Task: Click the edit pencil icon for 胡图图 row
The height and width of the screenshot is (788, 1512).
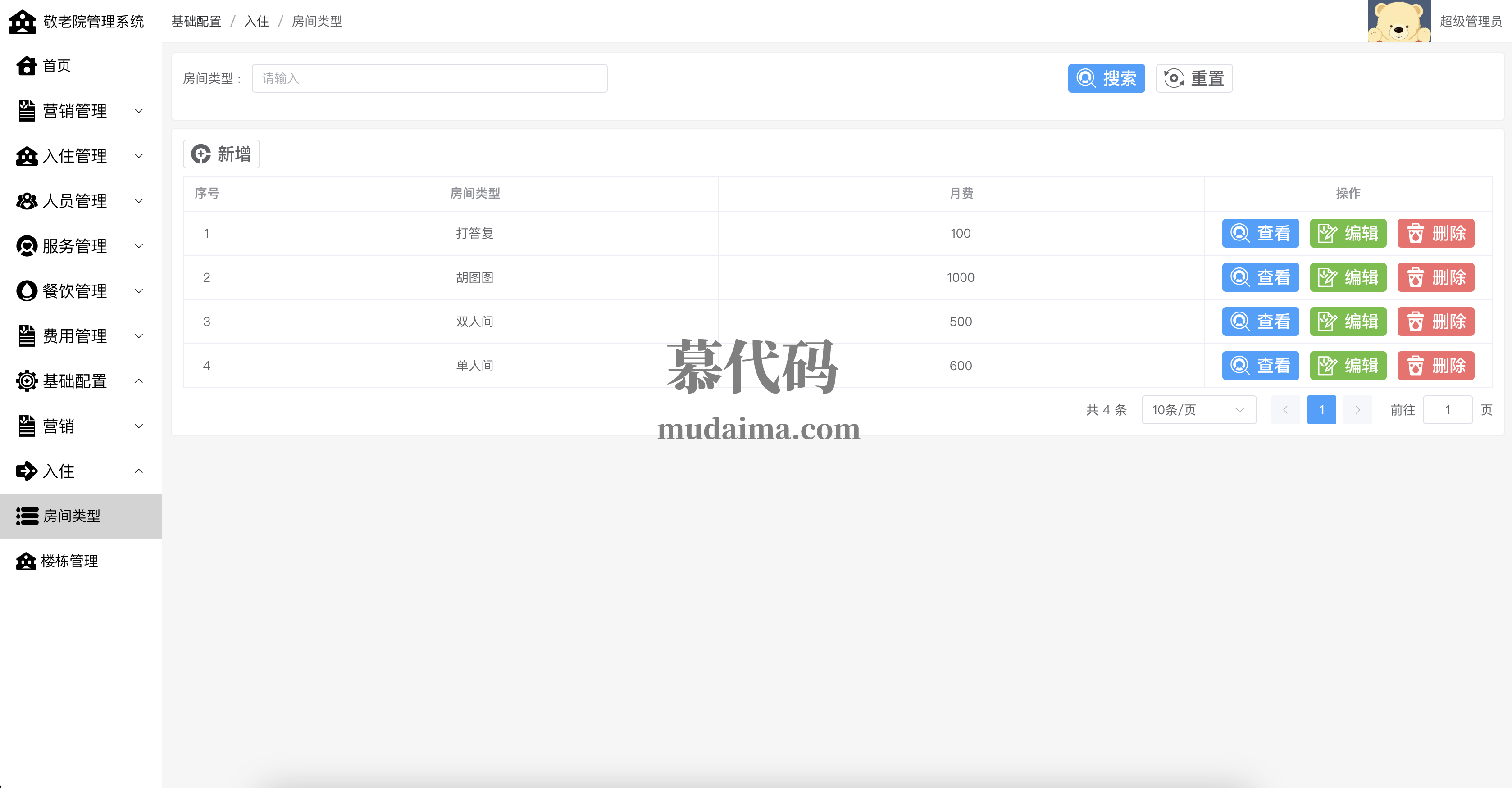Action: point(1327,277)
